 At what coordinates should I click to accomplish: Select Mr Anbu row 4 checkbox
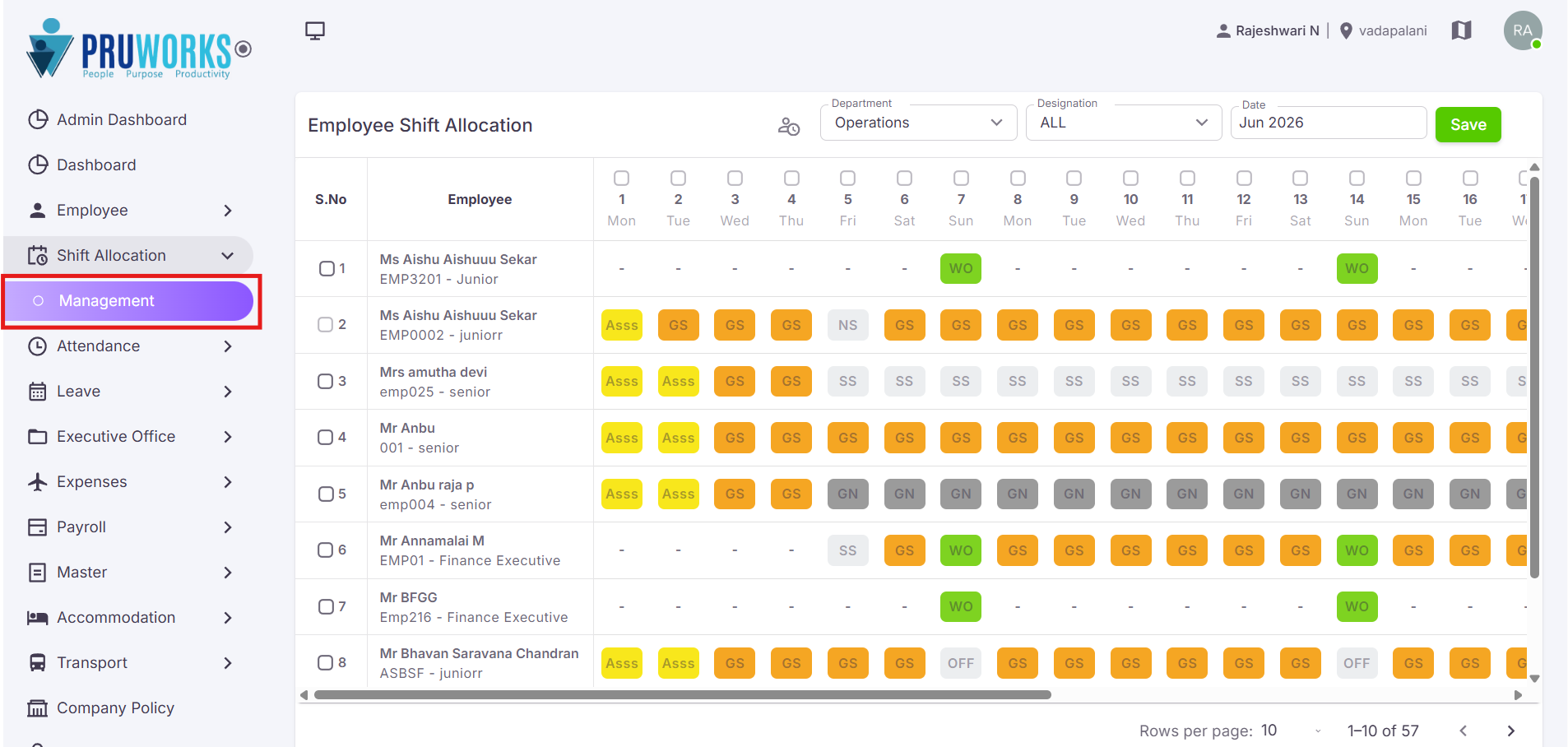[x=326, y=437]
